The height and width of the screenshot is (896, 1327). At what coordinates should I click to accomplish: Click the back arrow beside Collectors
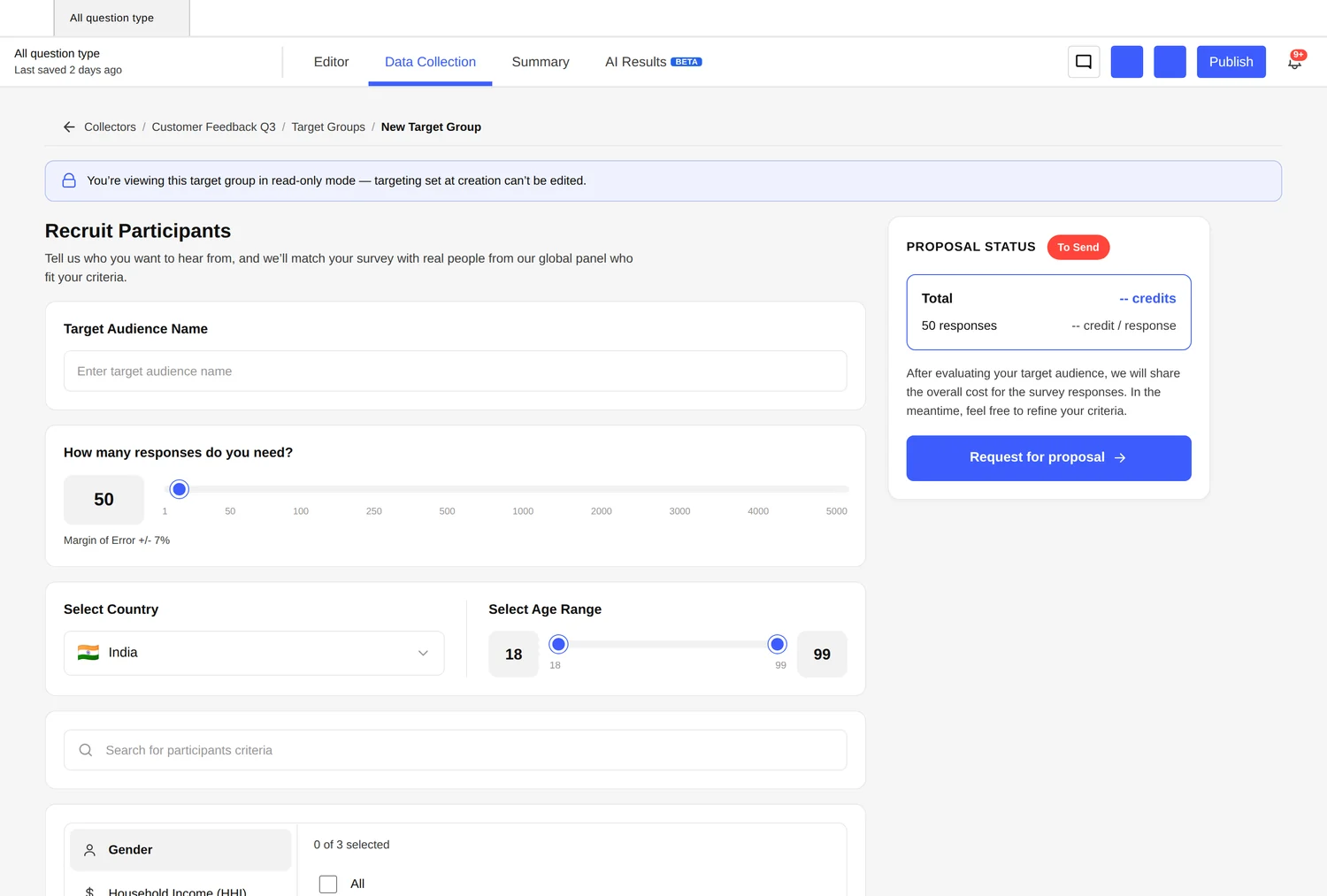(69, 127)
